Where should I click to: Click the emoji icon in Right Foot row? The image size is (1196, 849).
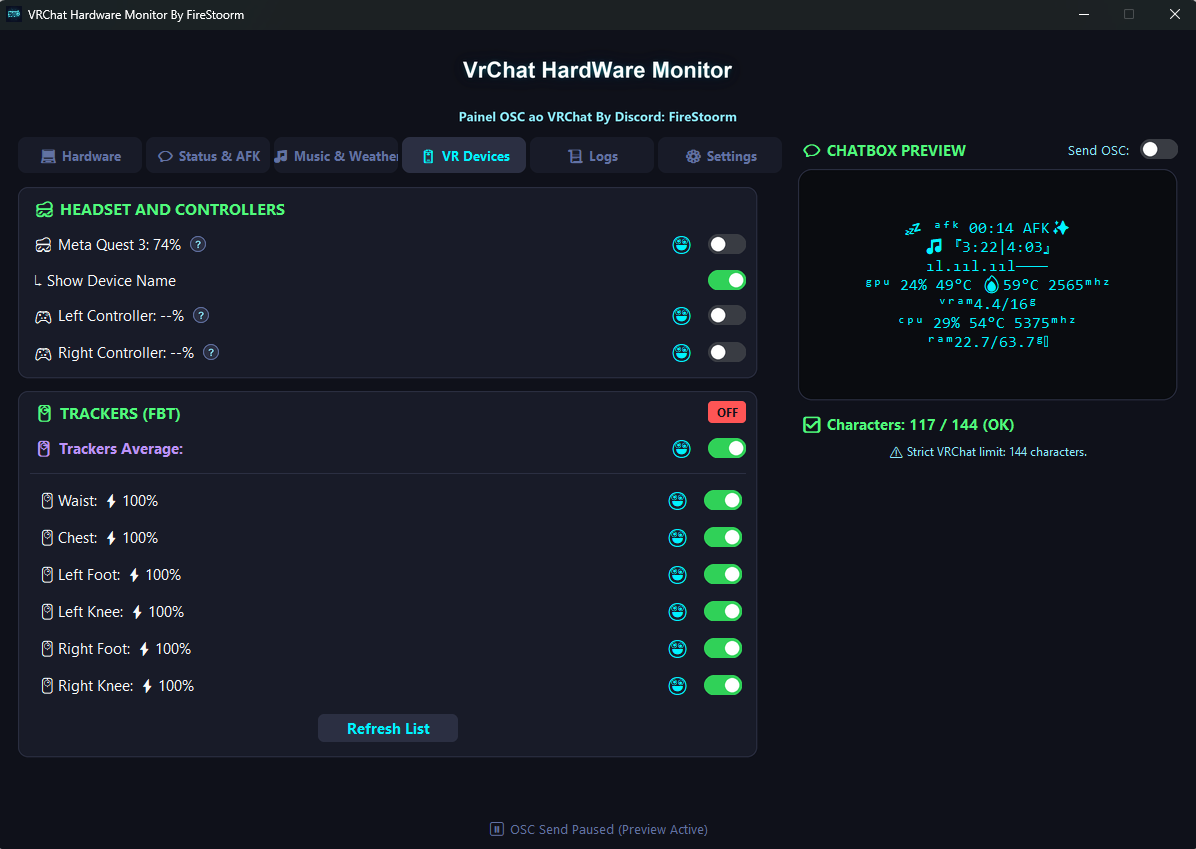point(677,649)
